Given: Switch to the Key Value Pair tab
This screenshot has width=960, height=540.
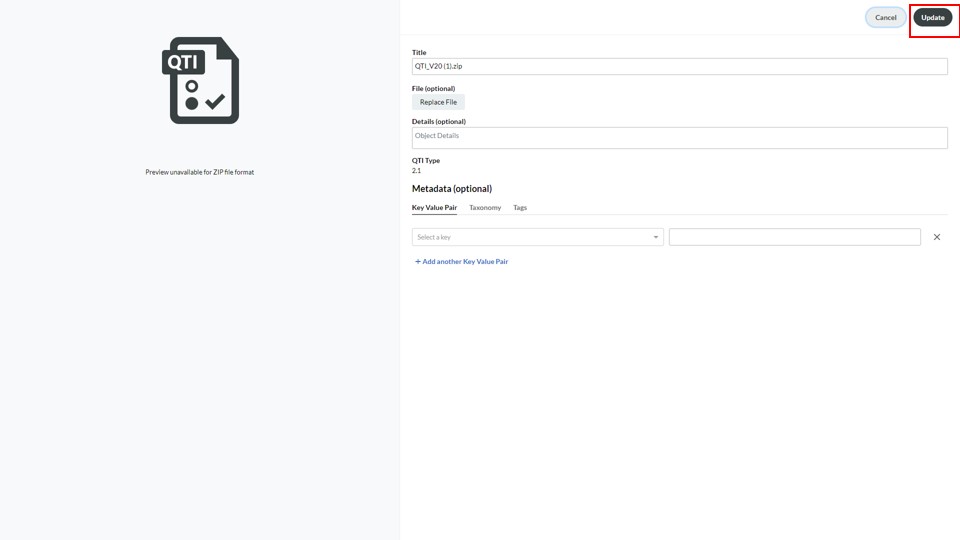Looking at the screenshot, I should pyautogui.click(x=434, y=208).
